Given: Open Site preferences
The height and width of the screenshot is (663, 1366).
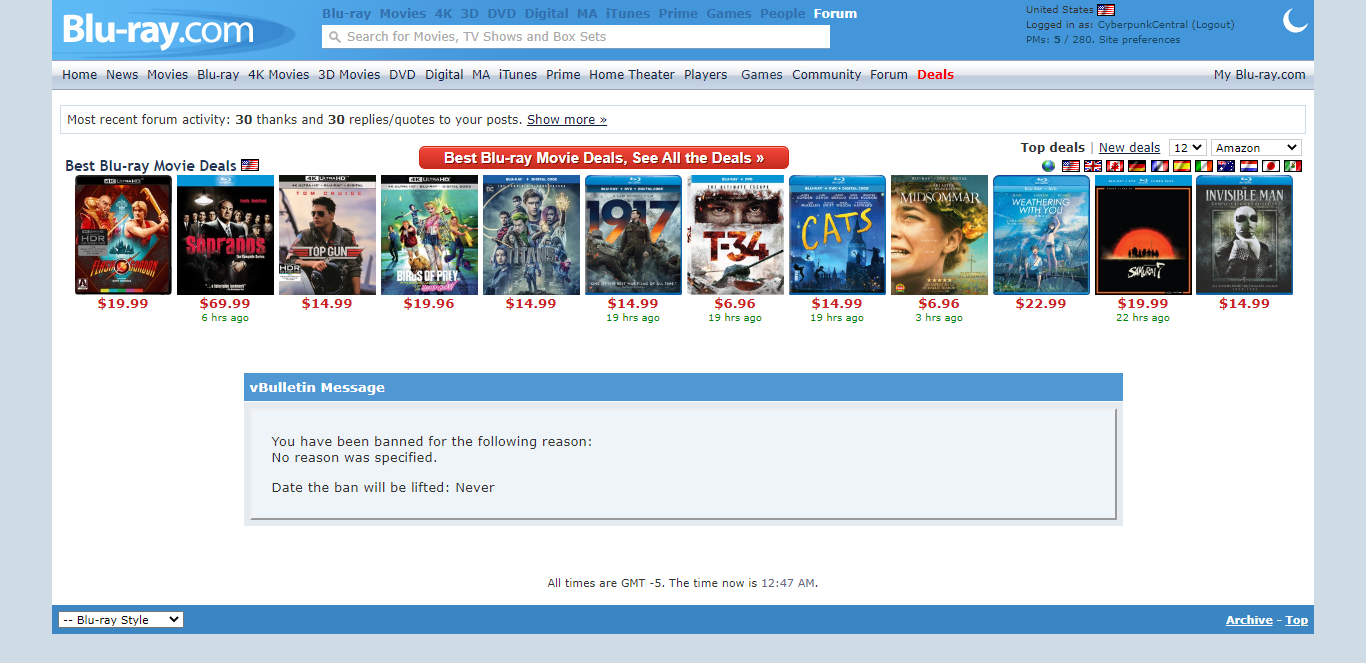Looking at the screenshot, I should [1140, 40].
